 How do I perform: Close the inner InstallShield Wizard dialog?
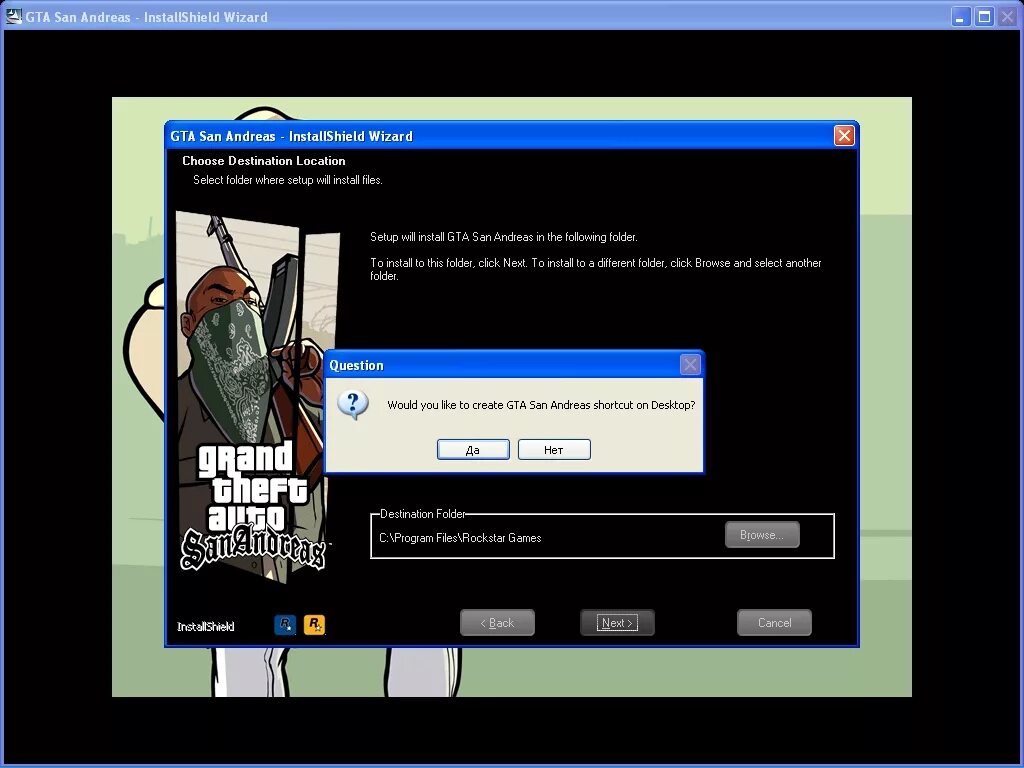(x=844, y=135)
